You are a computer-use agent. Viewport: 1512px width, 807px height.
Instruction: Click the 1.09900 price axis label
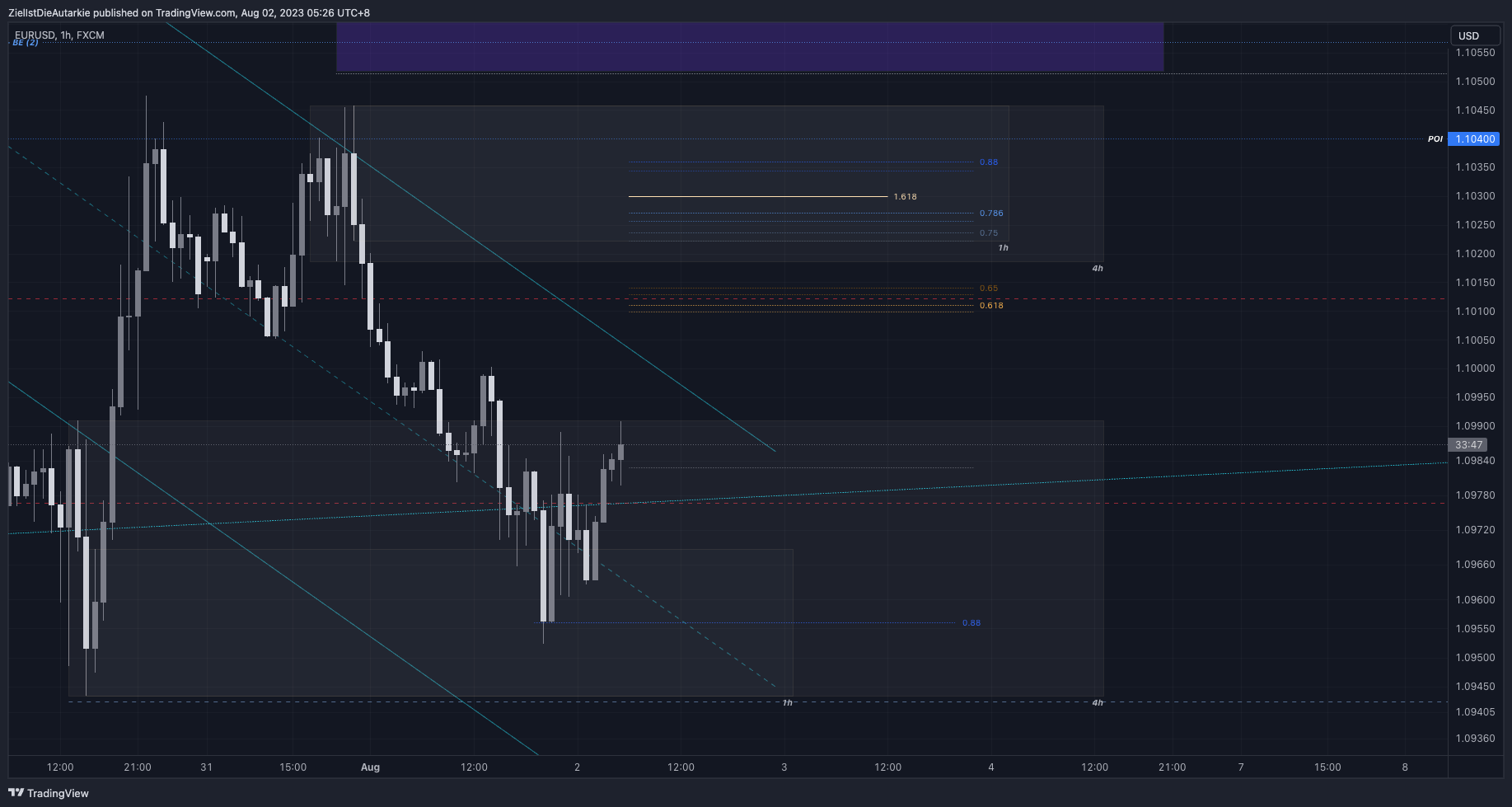coord(1475,426)
